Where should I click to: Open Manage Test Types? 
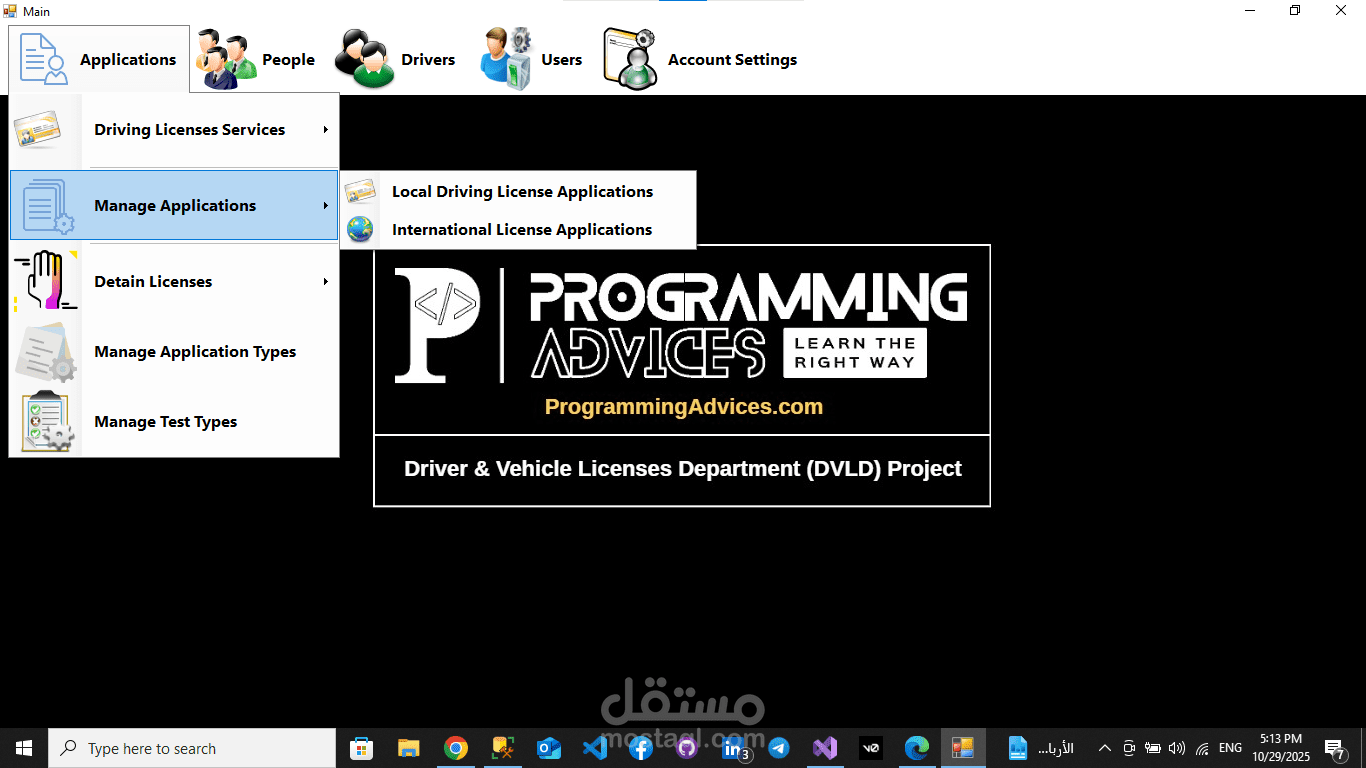(174, 422)
